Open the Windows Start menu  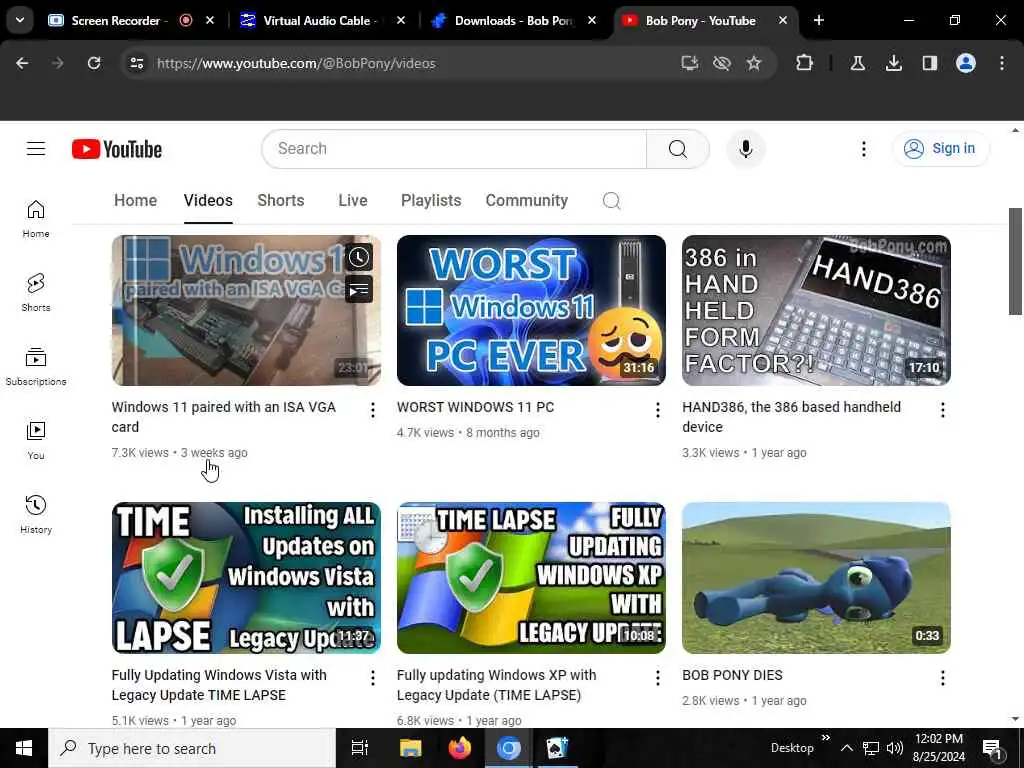coord(24,748)
